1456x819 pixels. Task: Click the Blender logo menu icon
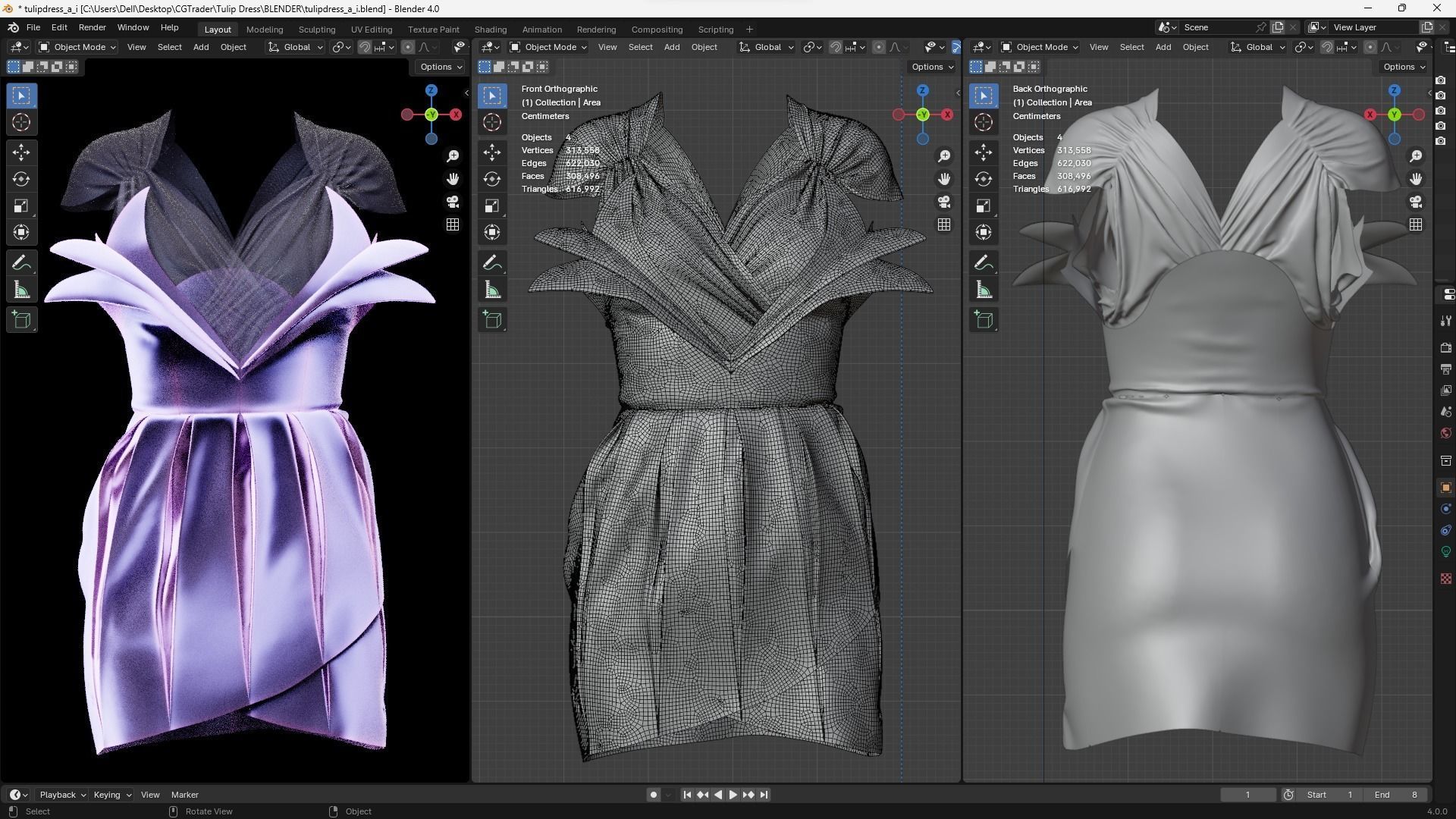coord(13,27)
